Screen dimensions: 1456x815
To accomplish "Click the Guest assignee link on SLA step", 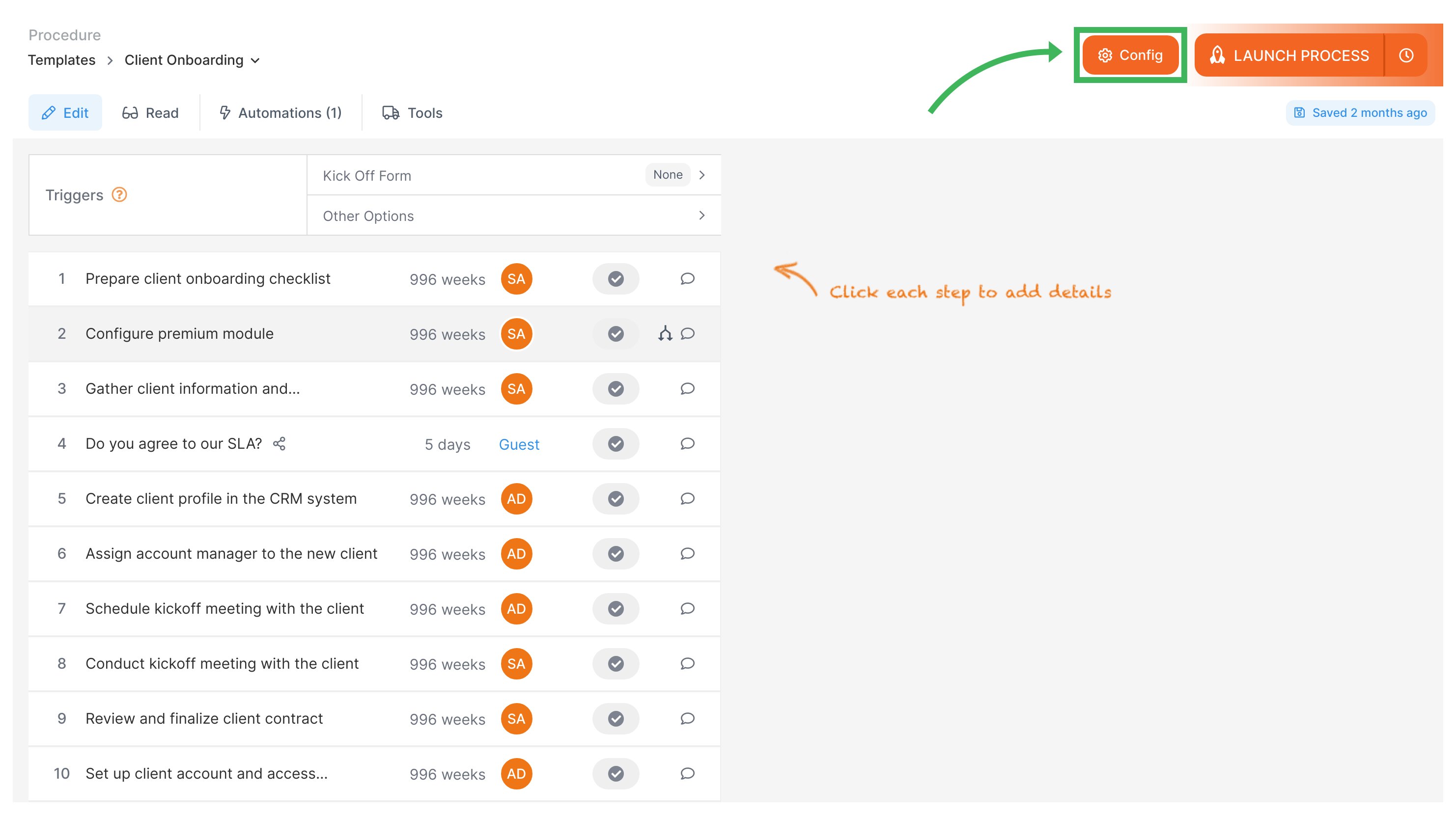I will pyautogui.click(x=519, y=444).
